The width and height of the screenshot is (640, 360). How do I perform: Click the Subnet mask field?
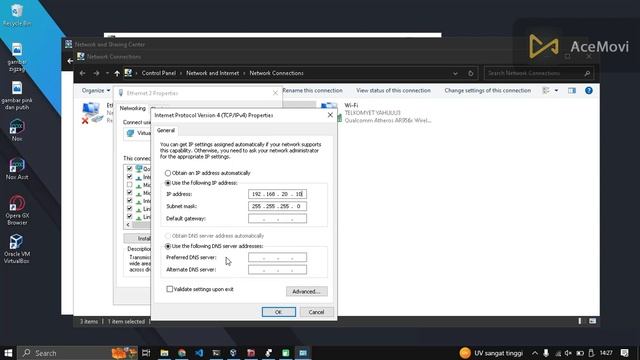pos(277,207)
